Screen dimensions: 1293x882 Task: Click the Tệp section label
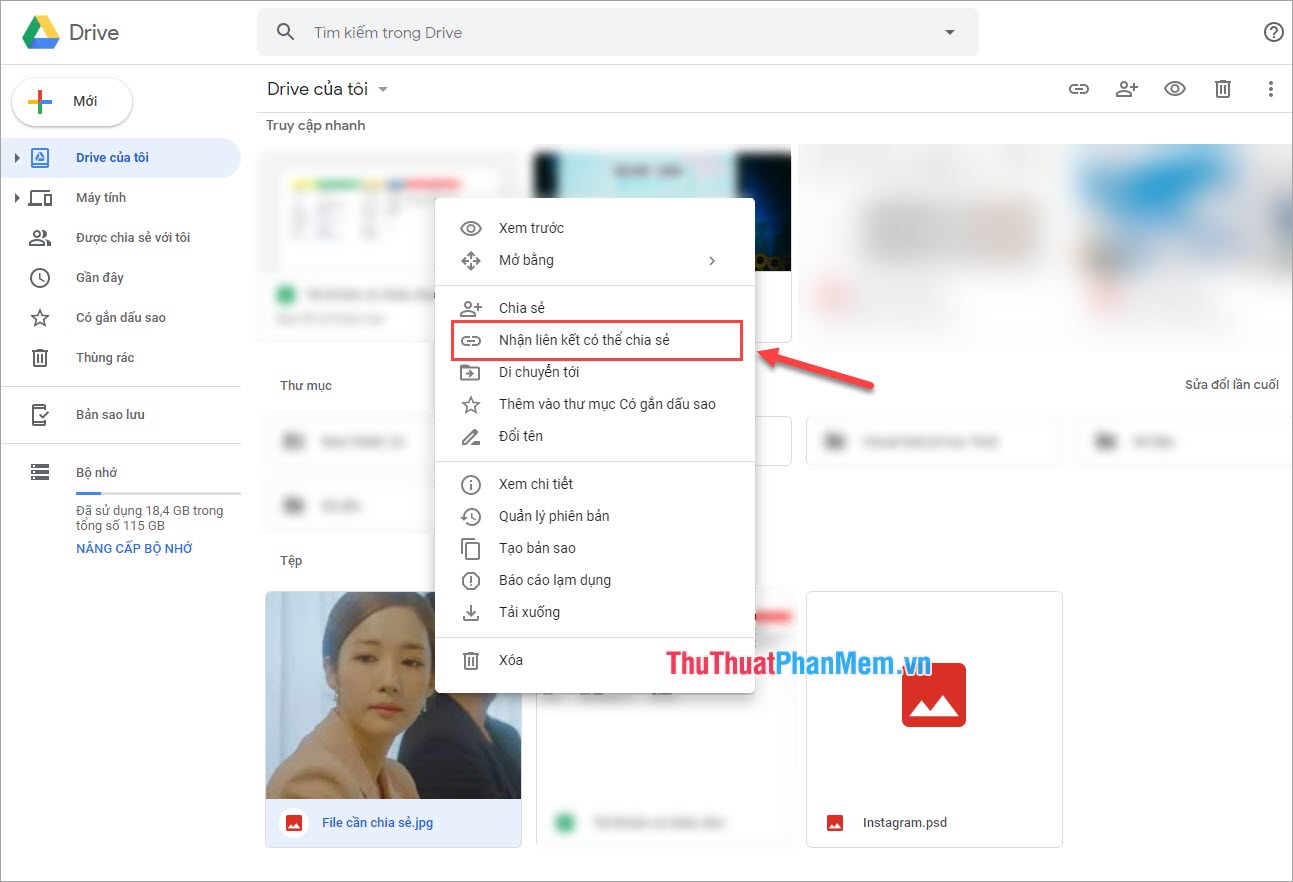(x=291, y=561)
